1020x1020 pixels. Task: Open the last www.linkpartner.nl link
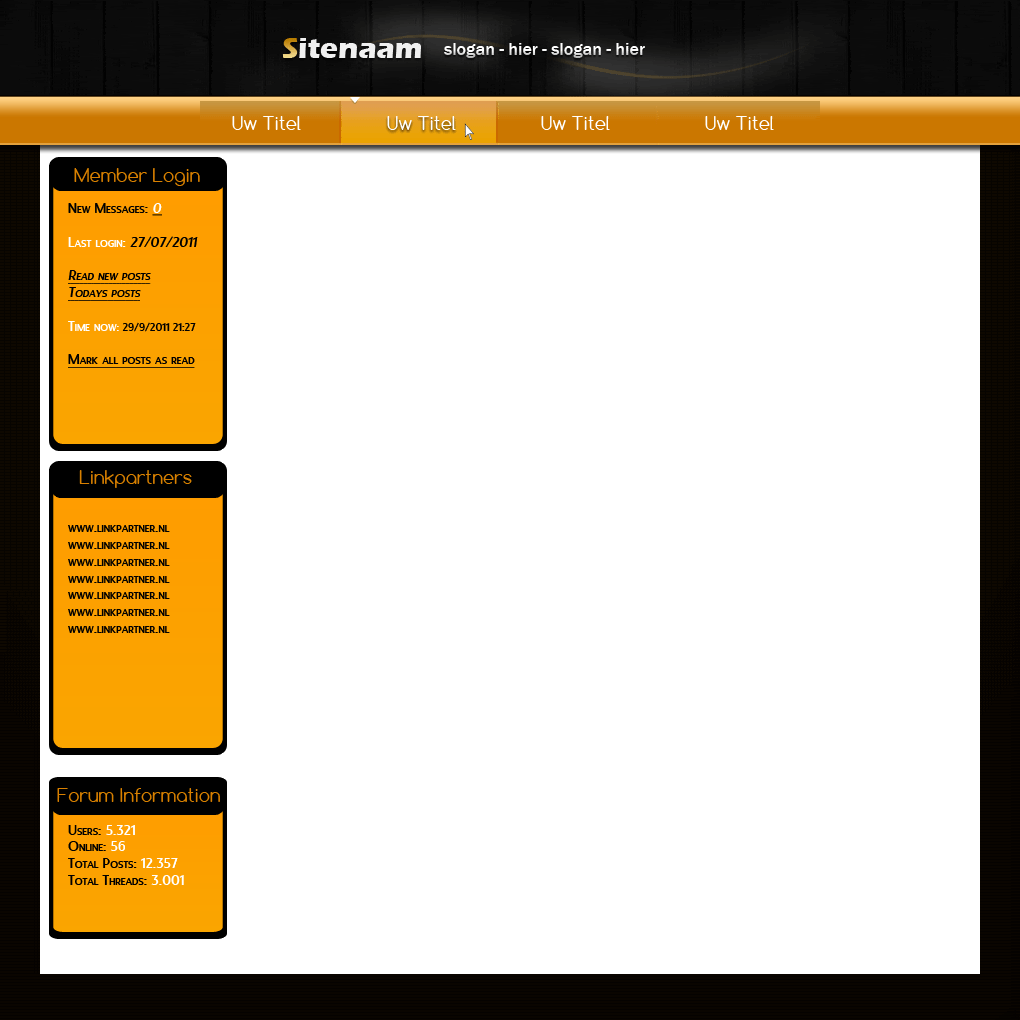(118, 629)
